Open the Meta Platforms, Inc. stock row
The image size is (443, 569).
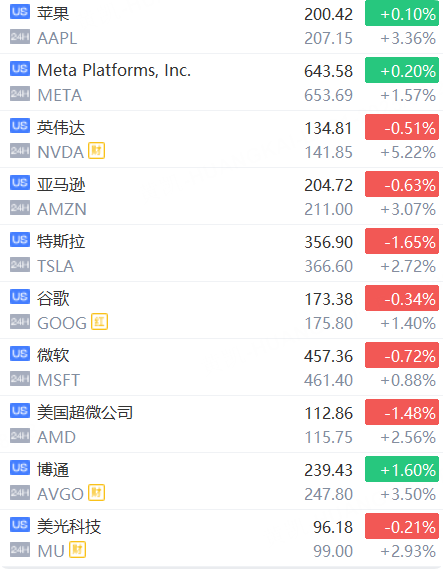(221, 82)
